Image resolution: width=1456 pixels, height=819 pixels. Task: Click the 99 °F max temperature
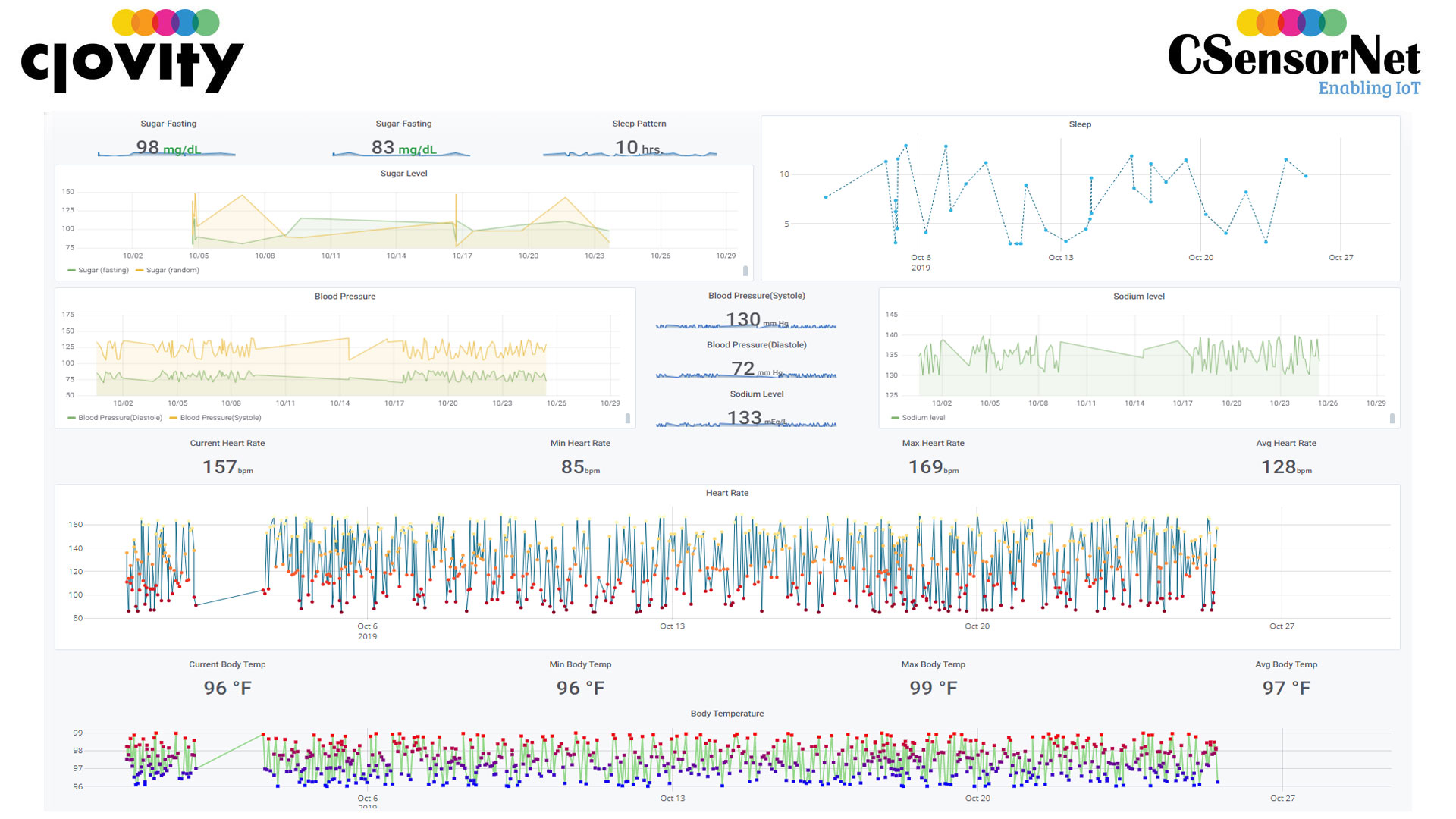pos(934,689)
